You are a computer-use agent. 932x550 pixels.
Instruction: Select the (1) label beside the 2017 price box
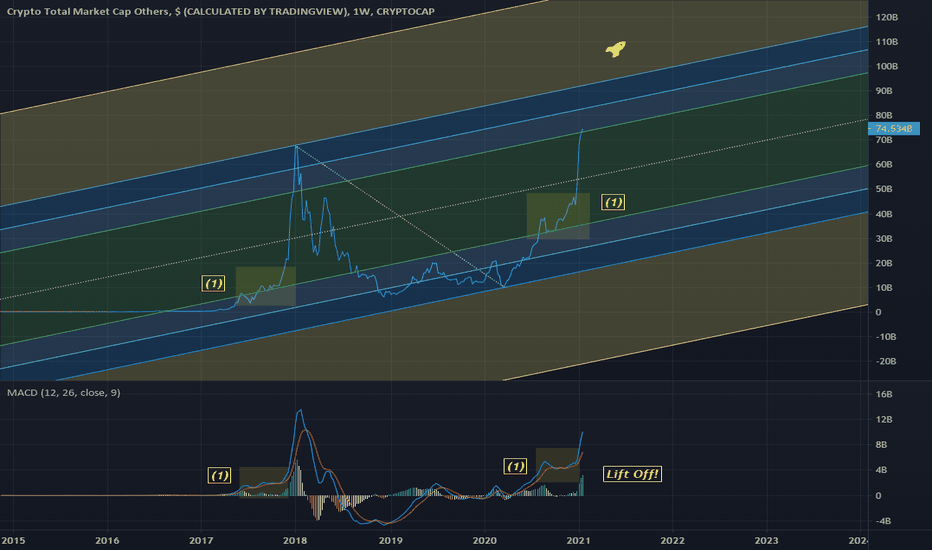[213, 284]
